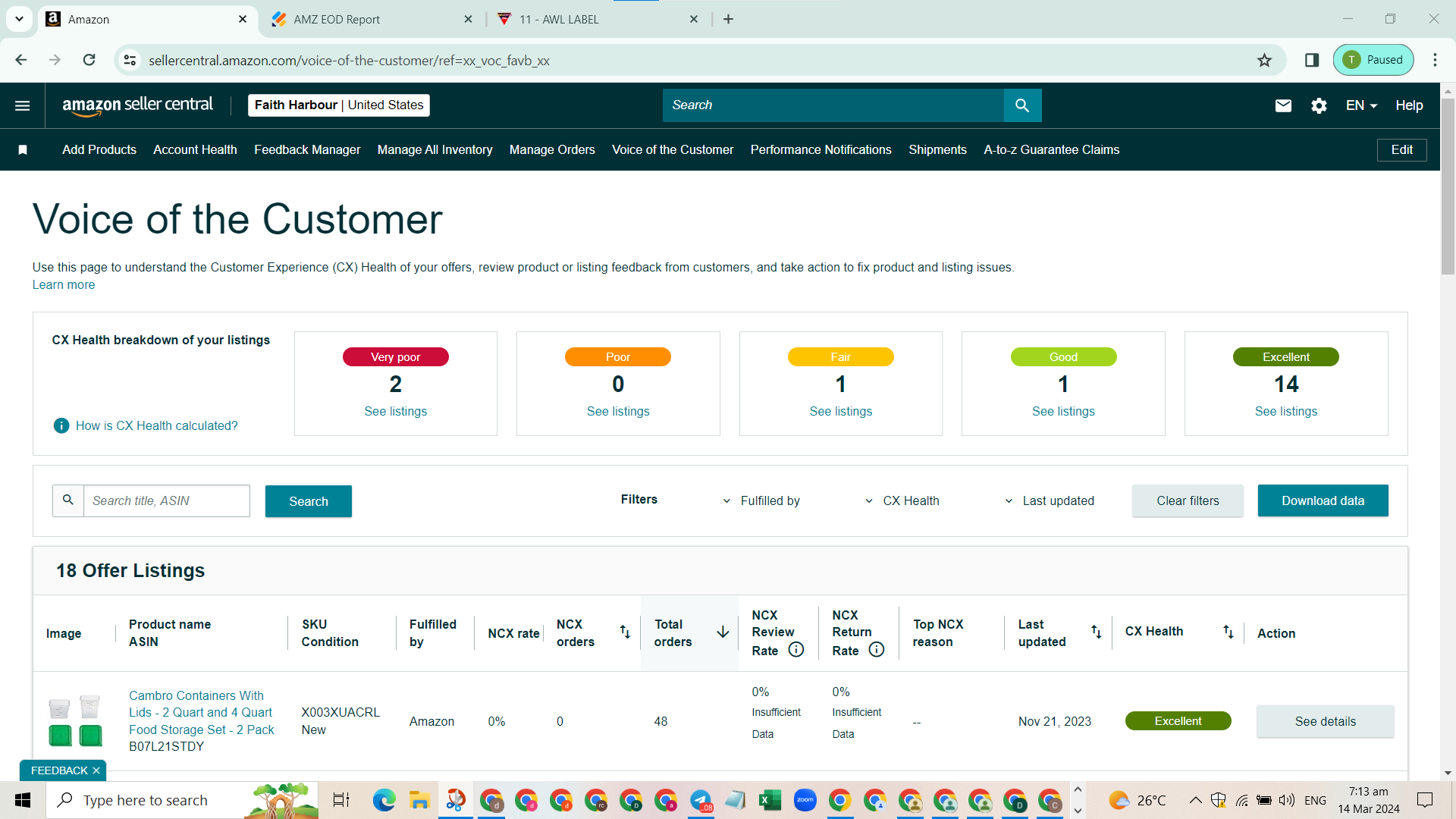The image size is (1456, 819).
Task: Open Zoom from the taskbar
Action: [805, 800]
